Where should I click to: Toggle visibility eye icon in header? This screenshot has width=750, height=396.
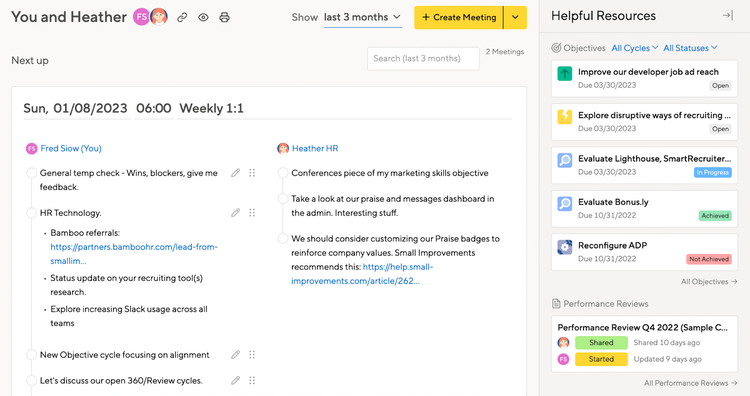pyautogui.click(x=203, y=18)
